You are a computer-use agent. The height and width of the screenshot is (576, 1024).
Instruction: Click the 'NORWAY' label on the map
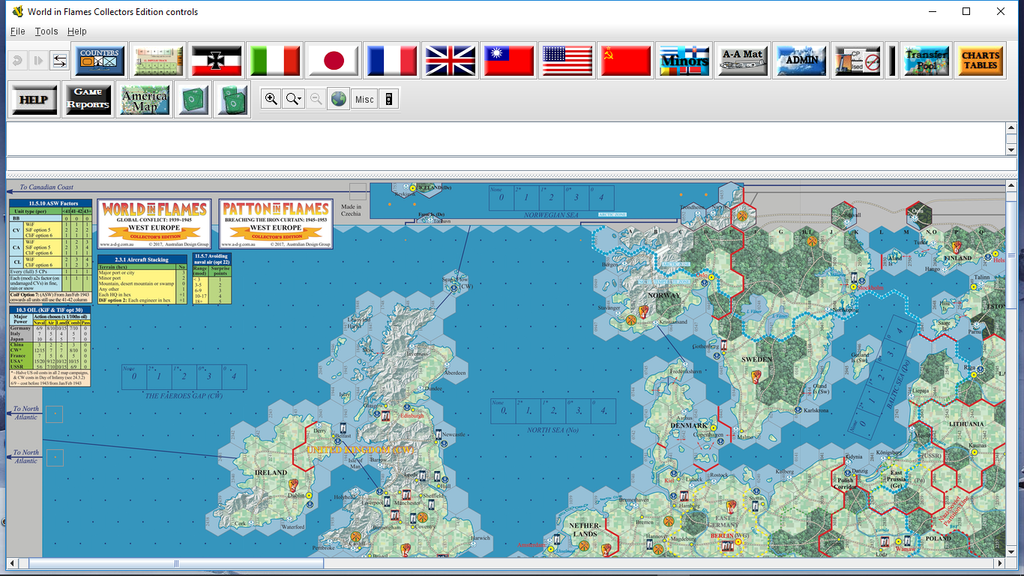(x=664, y=295)
